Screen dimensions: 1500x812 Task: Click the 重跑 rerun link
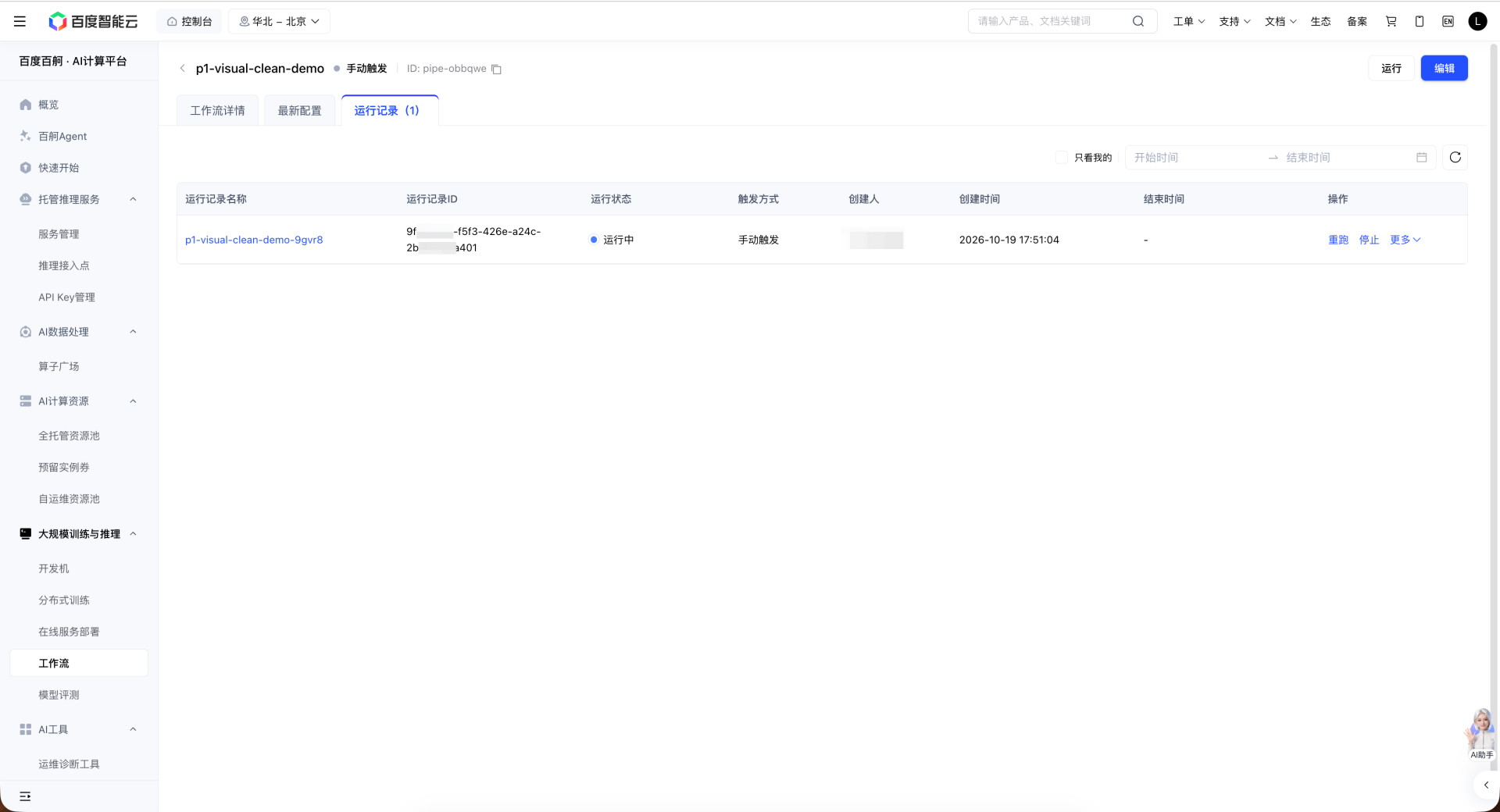[x=1338, y=240]
